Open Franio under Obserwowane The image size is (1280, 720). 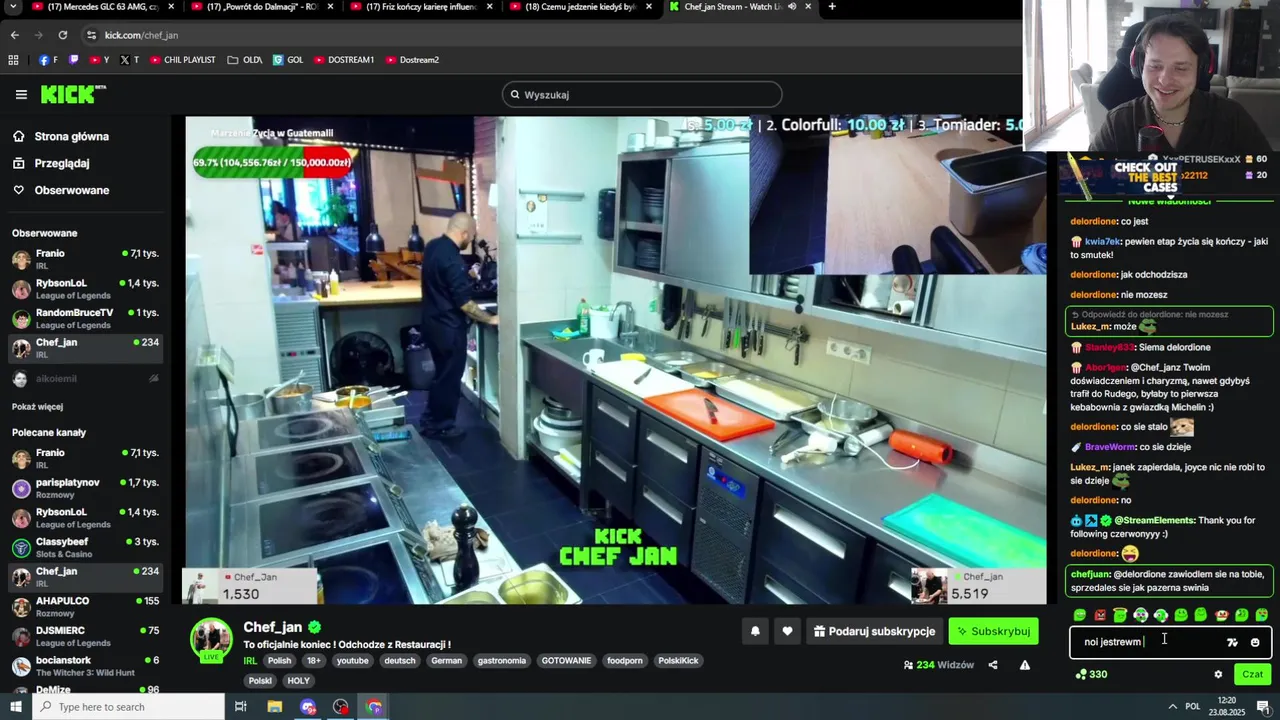[x=86, y=259]
